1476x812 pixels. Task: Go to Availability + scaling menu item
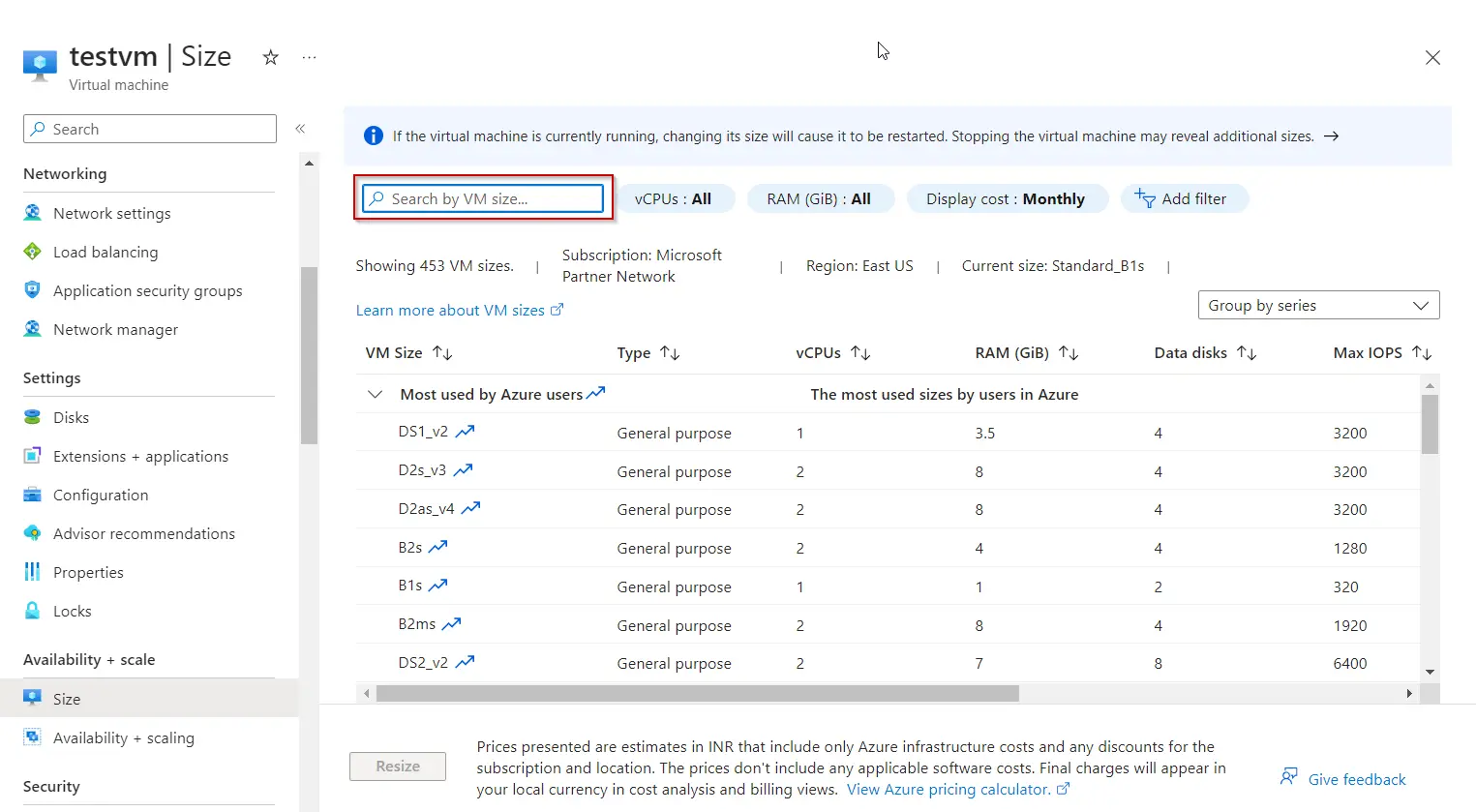123,737
